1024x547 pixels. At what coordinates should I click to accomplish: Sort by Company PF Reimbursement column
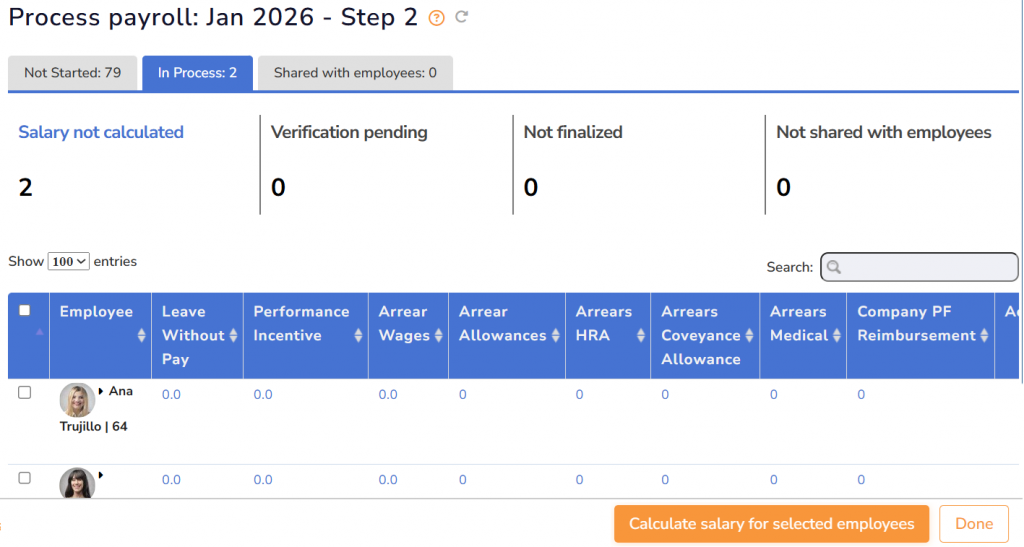click(984, 336)
